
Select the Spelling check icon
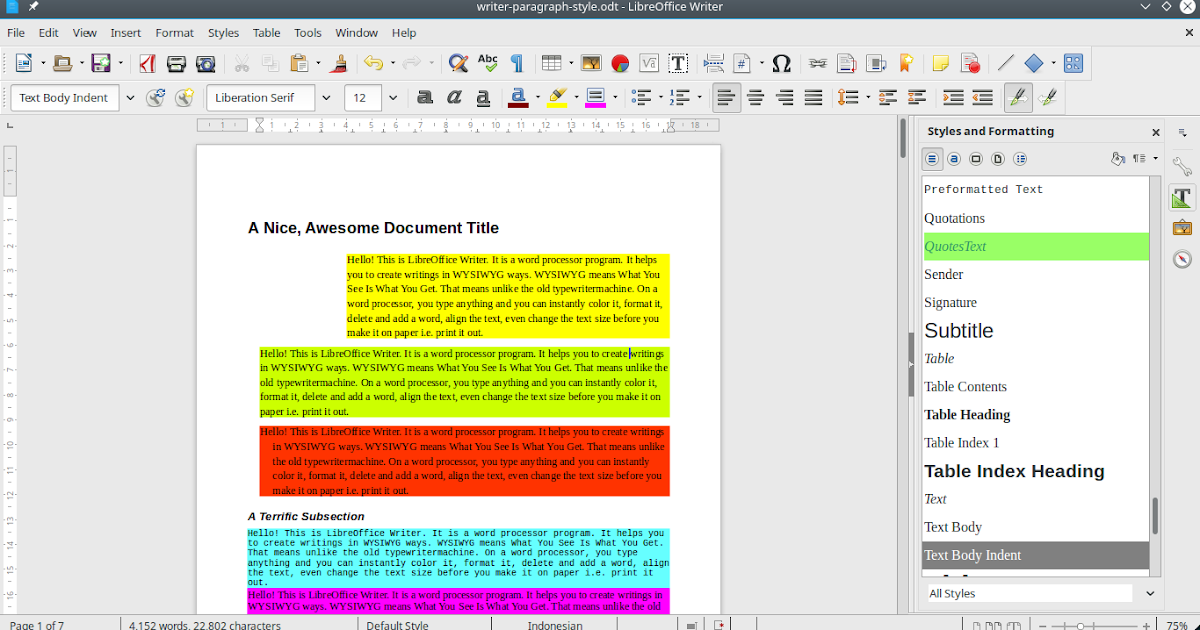(487, 62)
